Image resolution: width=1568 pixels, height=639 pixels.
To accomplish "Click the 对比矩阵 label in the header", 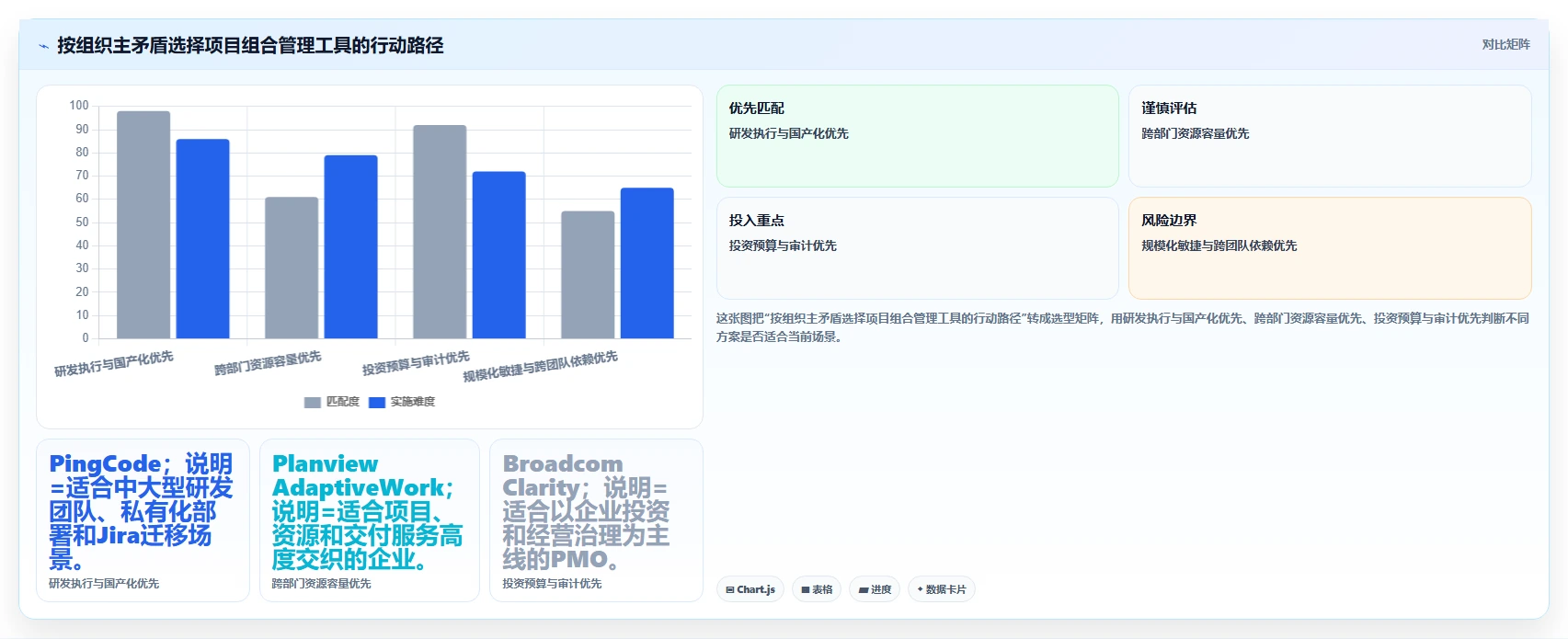I will 1505,44.
